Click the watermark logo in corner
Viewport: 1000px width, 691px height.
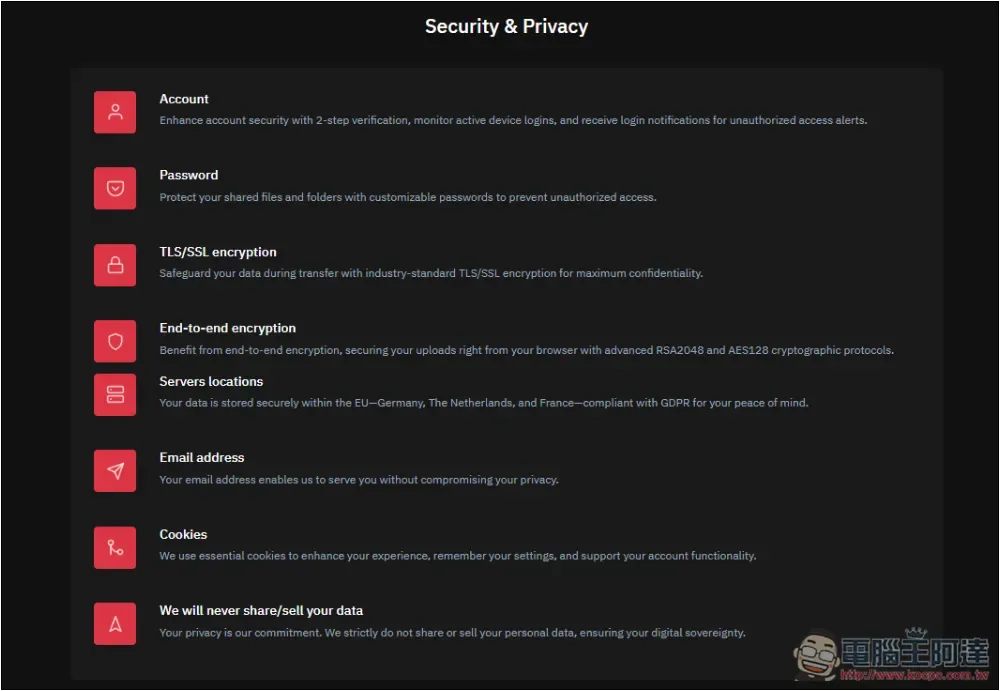point(890,654)
